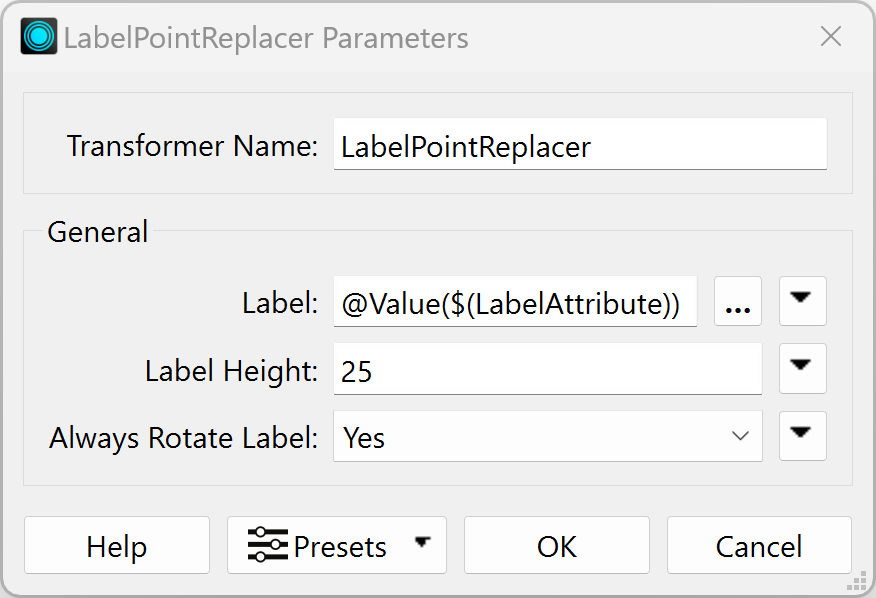This screenshot has height=598, width=876.
Task: Dismiss dialog with Cancel
Action: 759,546
